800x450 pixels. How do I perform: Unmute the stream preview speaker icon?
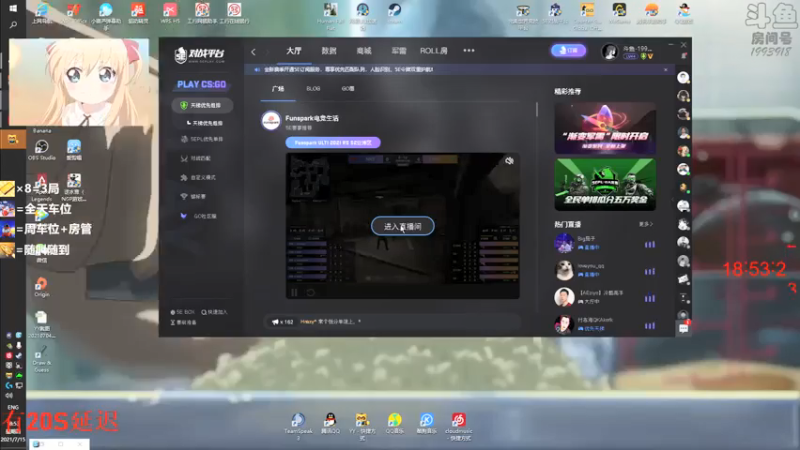pyautogui.click(x=509, y=161)
